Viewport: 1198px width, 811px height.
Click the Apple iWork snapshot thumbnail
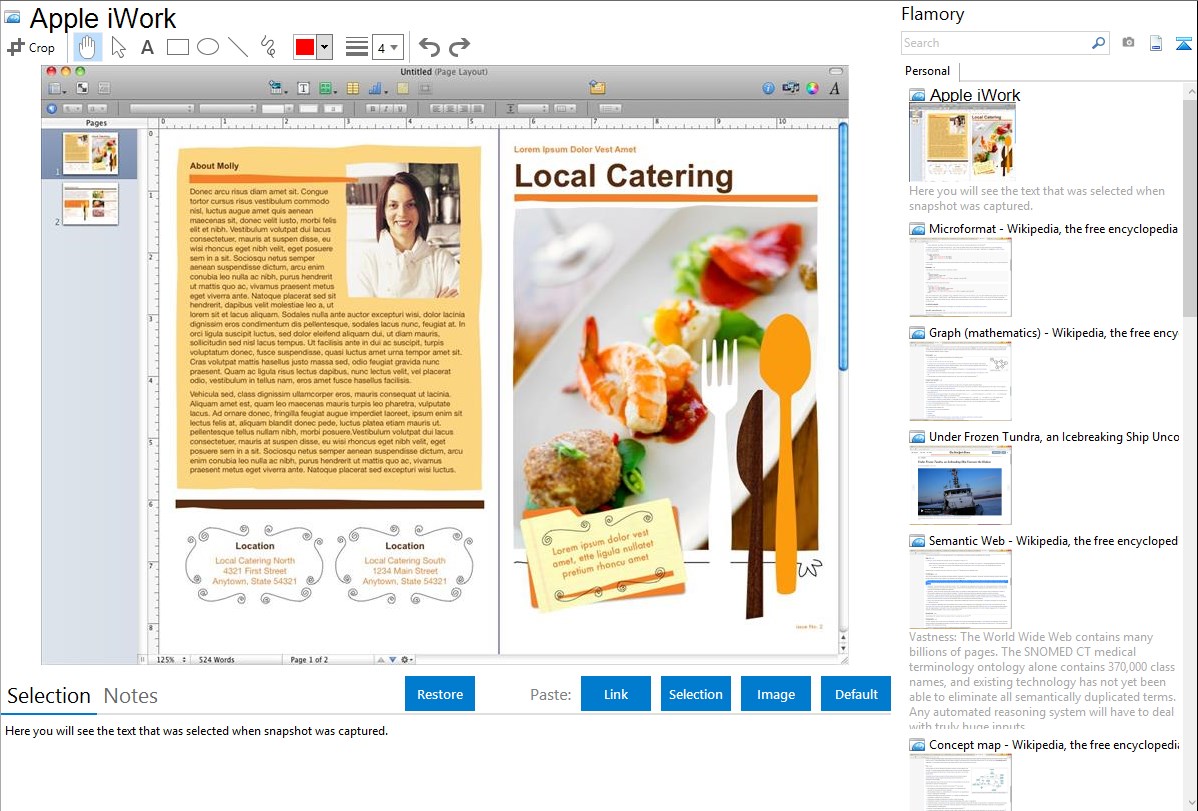point(962,143)
